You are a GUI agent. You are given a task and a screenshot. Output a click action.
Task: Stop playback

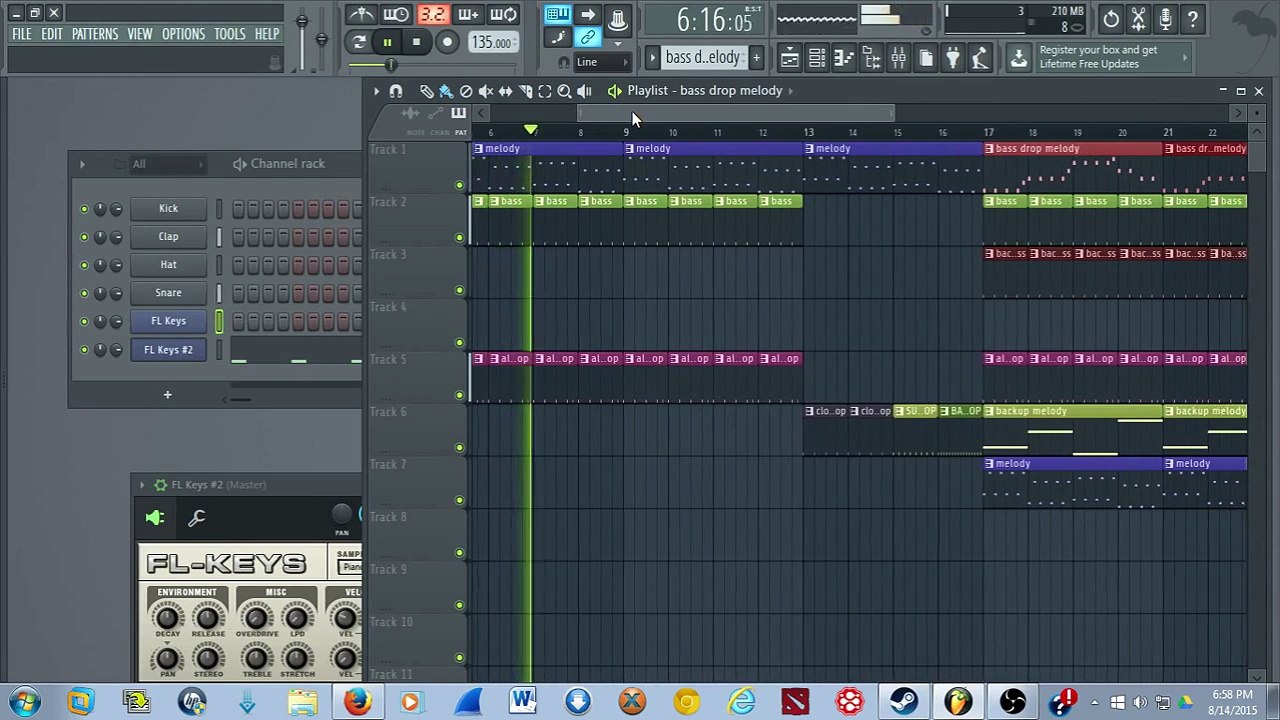(416, 42)
